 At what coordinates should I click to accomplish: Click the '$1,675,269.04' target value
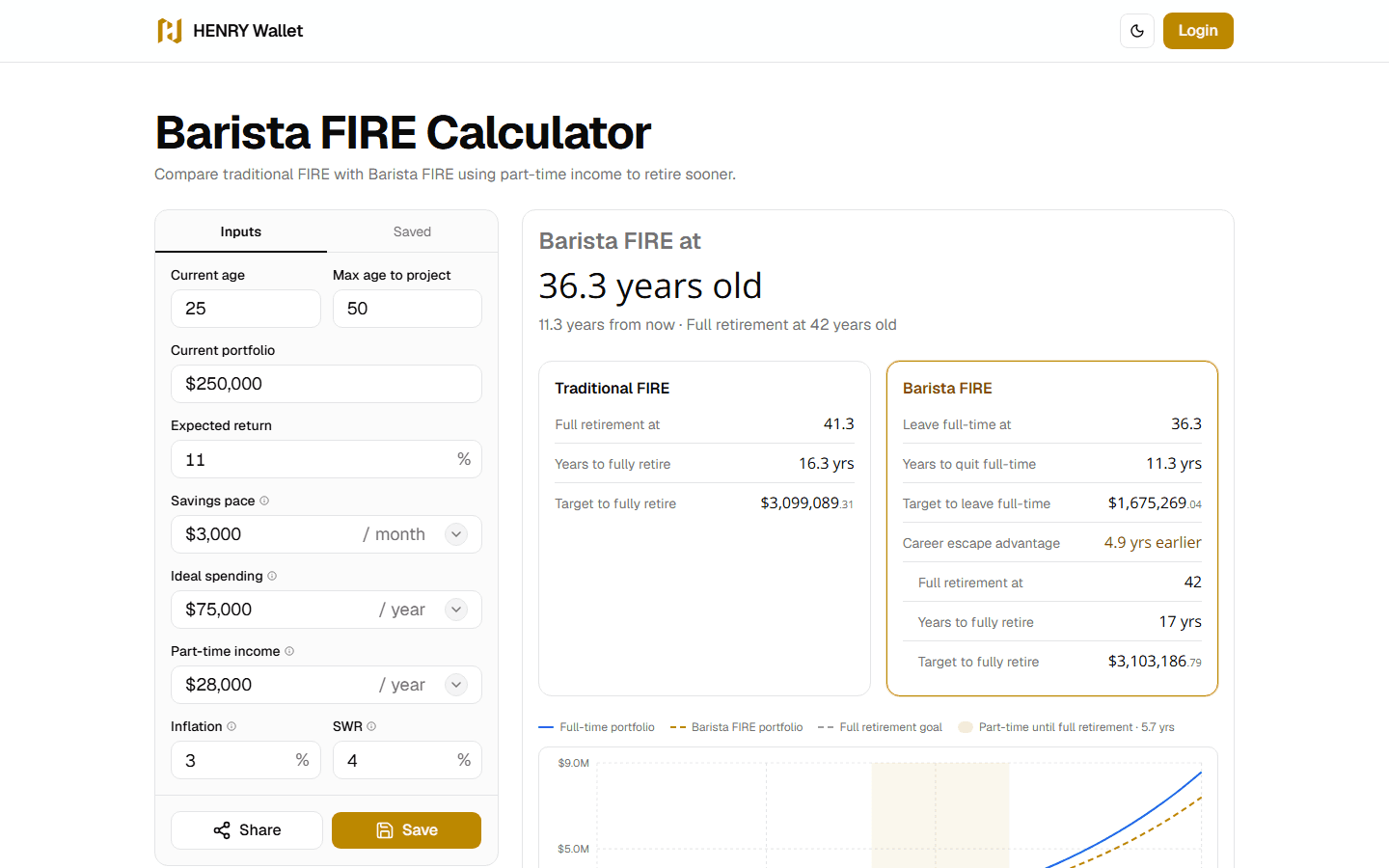point(1155,503)
